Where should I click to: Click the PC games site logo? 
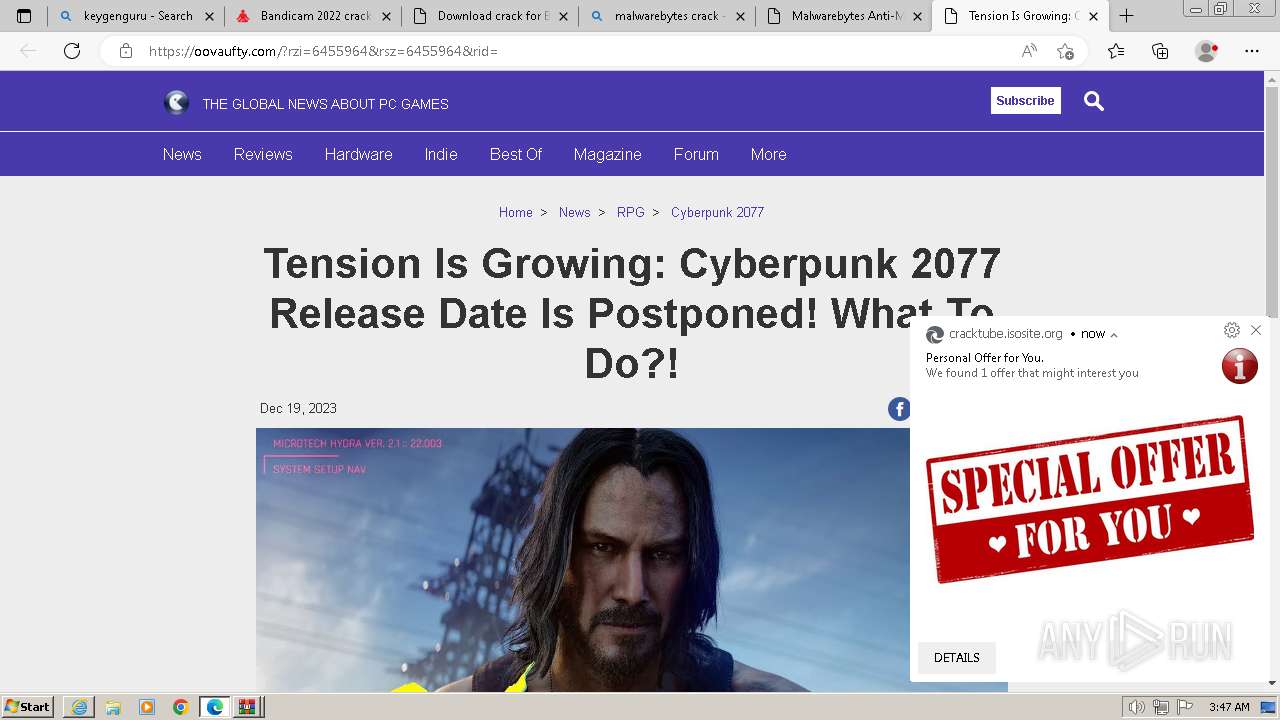coord(176,102)
